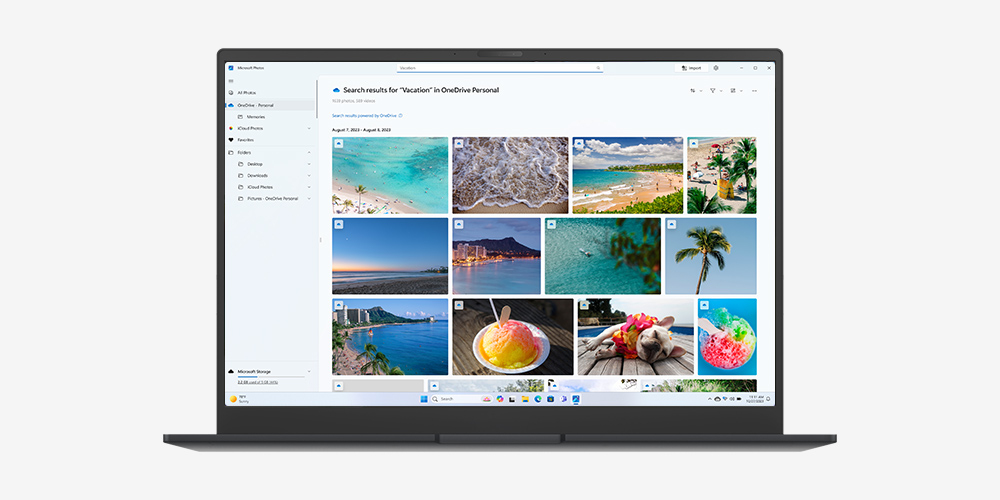The height and width of the screenshot is (500, 1000).
Task: Click the Favorites heart icon in sidebar
Action: (x=231, y=140)
